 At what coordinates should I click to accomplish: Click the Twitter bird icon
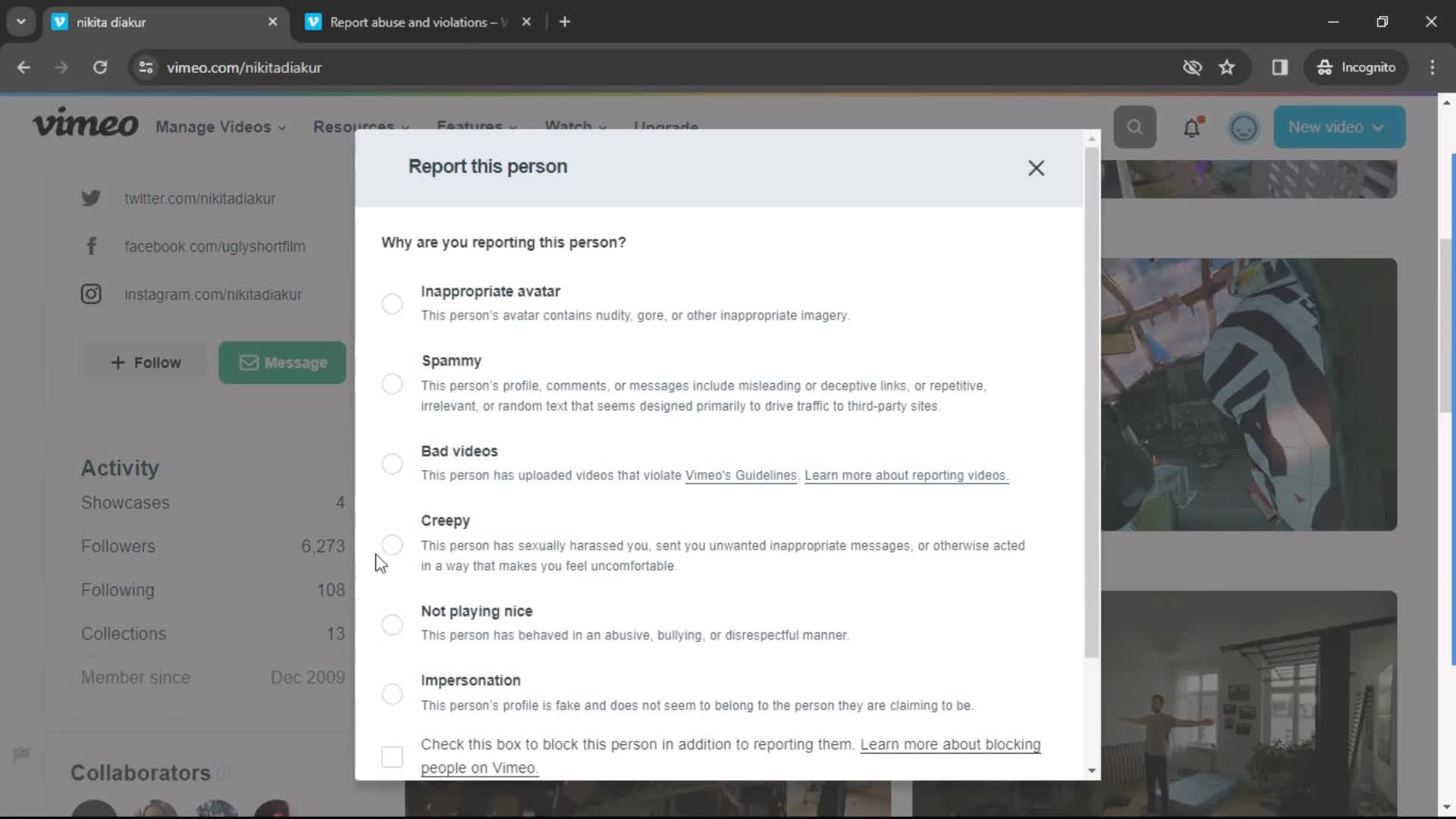click(91, 198)
